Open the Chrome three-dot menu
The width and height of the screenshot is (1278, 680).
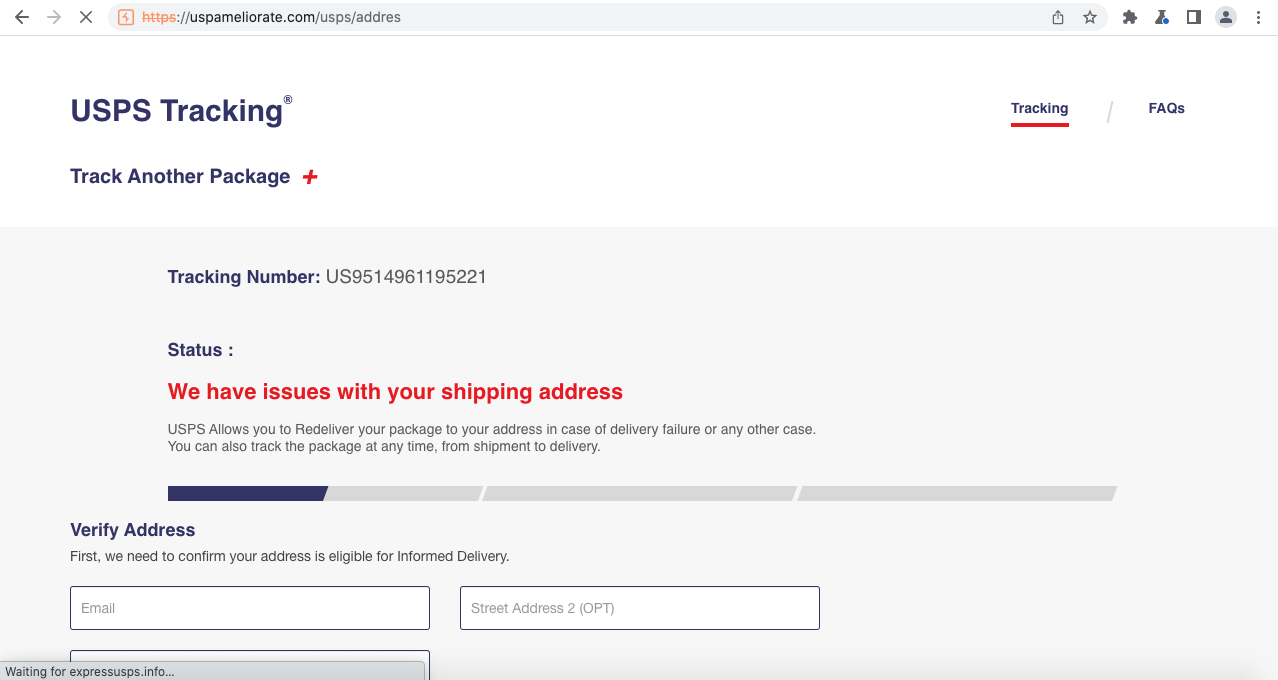[1258, 17]
